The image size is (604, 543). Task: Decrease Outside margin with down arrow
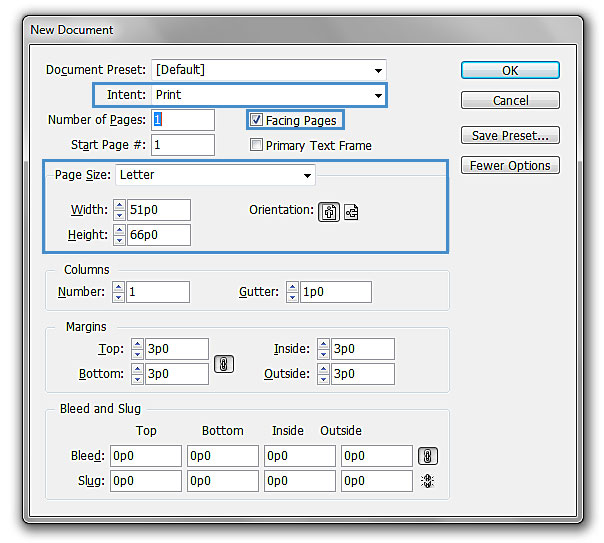pyautogui.click(x=324, y=379)
